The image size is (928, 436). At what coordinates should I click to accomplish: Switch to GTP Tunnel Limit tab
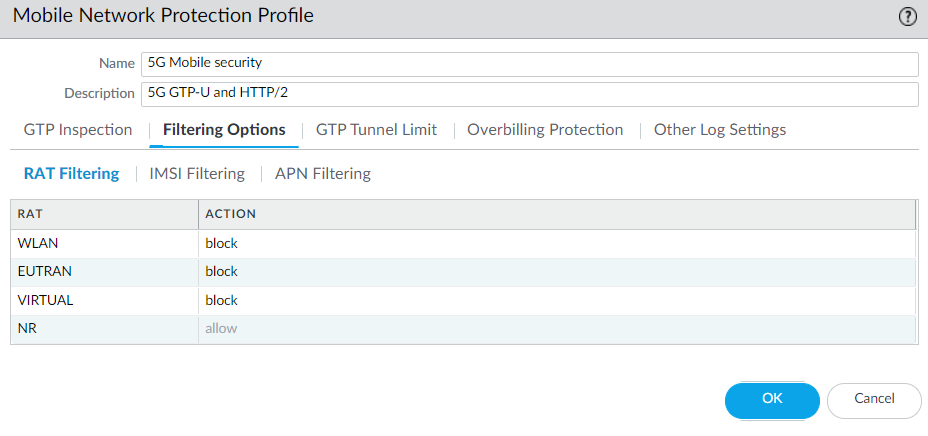pos(376,130)
